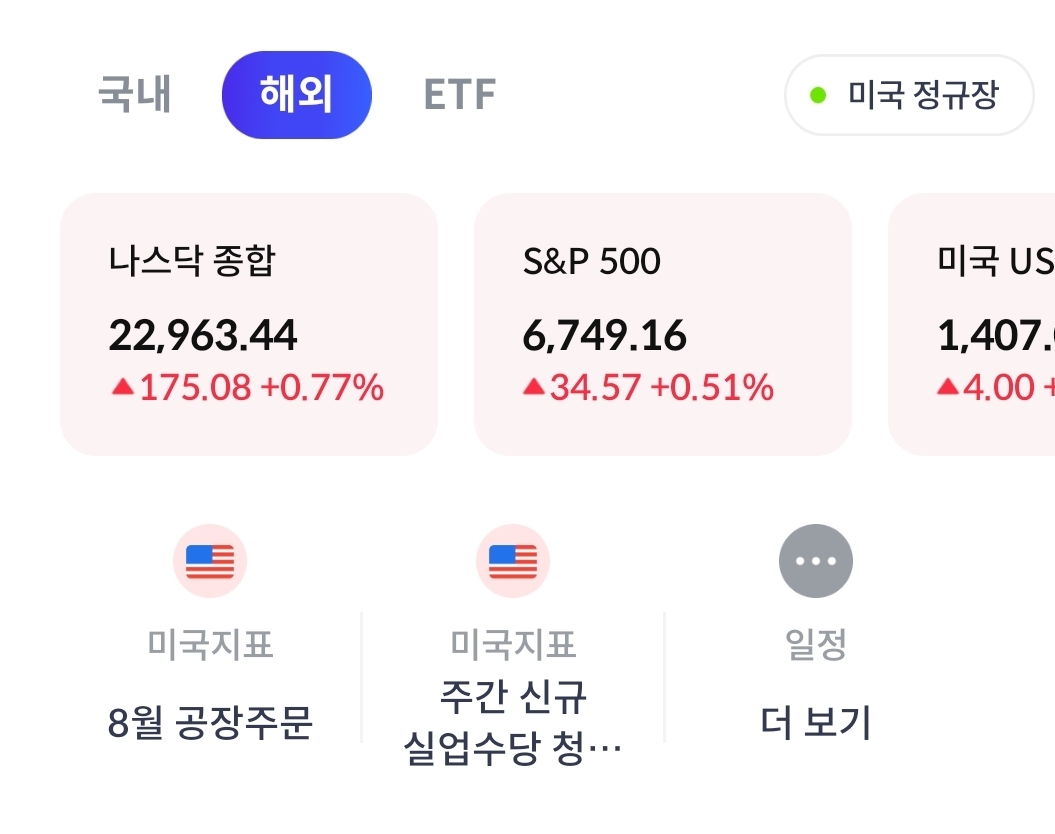Tap the 미국 정규장 market status button

tap(909, 95)
